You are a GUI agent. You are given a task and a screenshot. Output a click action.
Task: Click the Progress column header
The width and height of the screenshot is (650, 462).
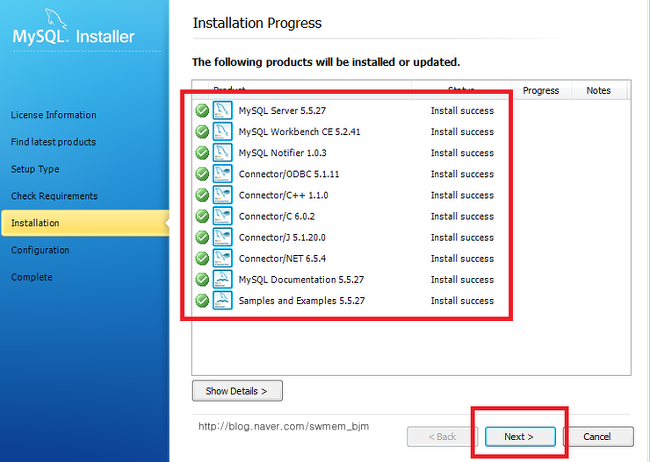tap(541, 90)
